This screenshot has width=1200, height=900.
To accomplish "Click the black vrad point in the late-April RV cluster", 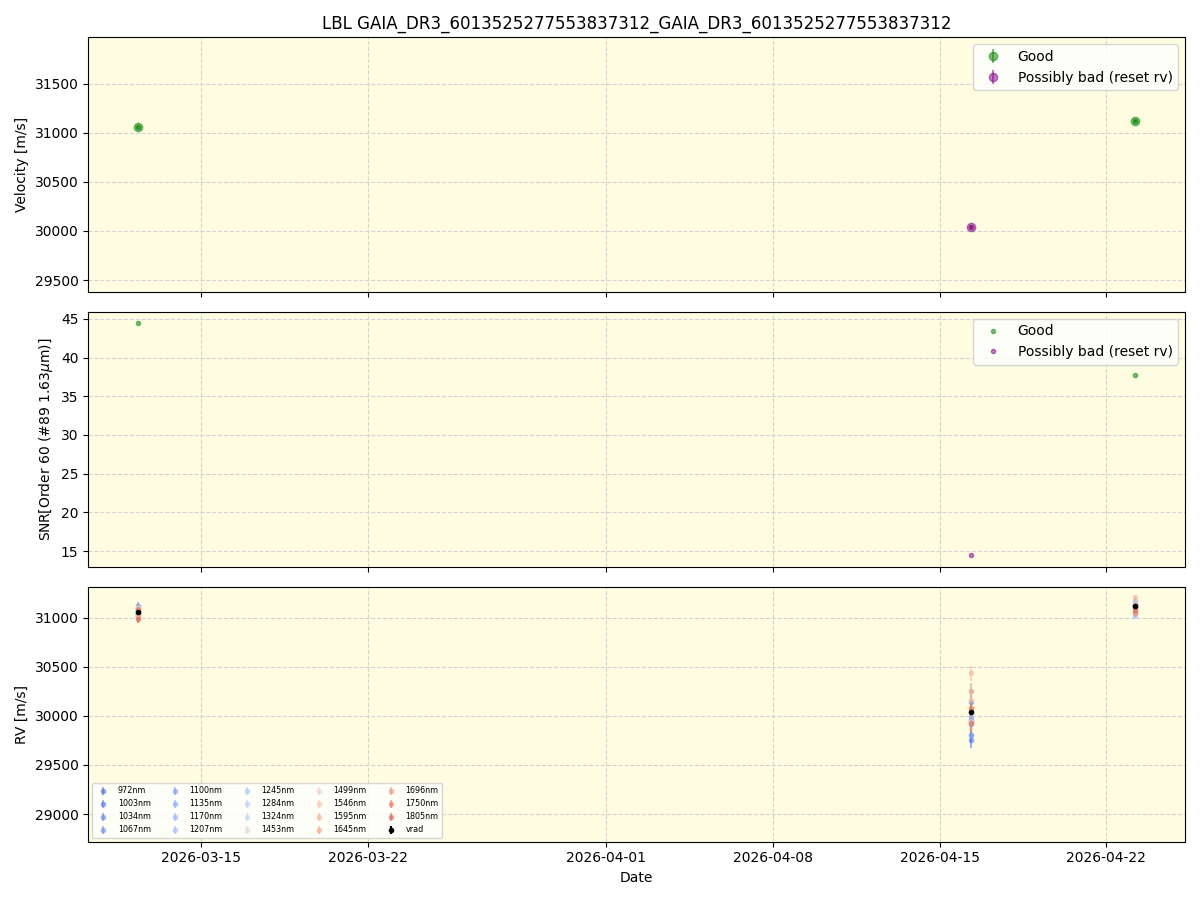I will [x=1135, y=606].
